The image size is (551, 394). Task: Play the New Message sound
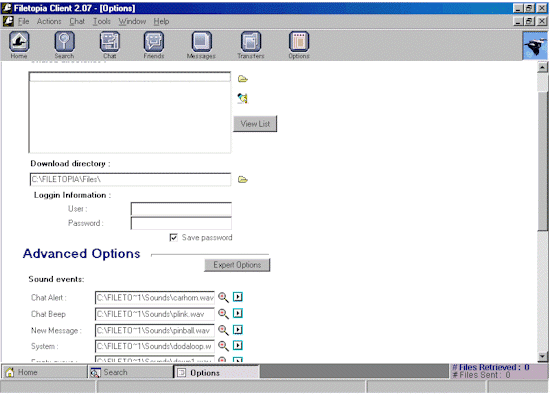point(238,330)
